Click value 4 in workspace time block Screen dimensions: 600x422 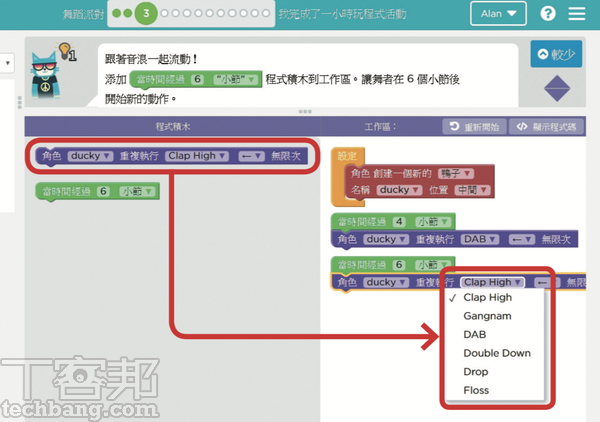pos(399,222)
